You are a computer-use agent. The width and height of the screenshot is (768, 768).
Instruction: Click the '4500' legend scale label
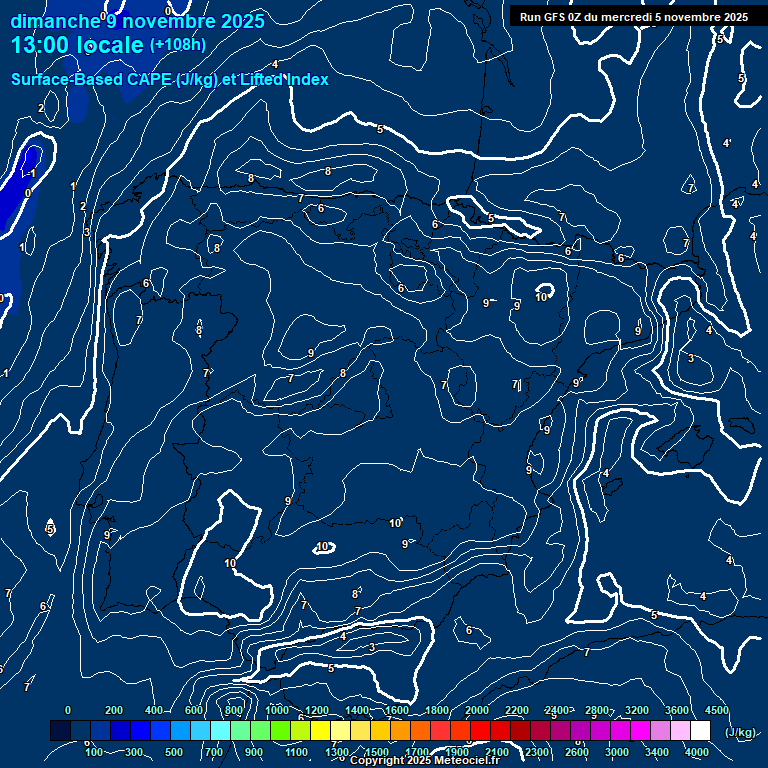pyautogui.click(x=717, y=710)
